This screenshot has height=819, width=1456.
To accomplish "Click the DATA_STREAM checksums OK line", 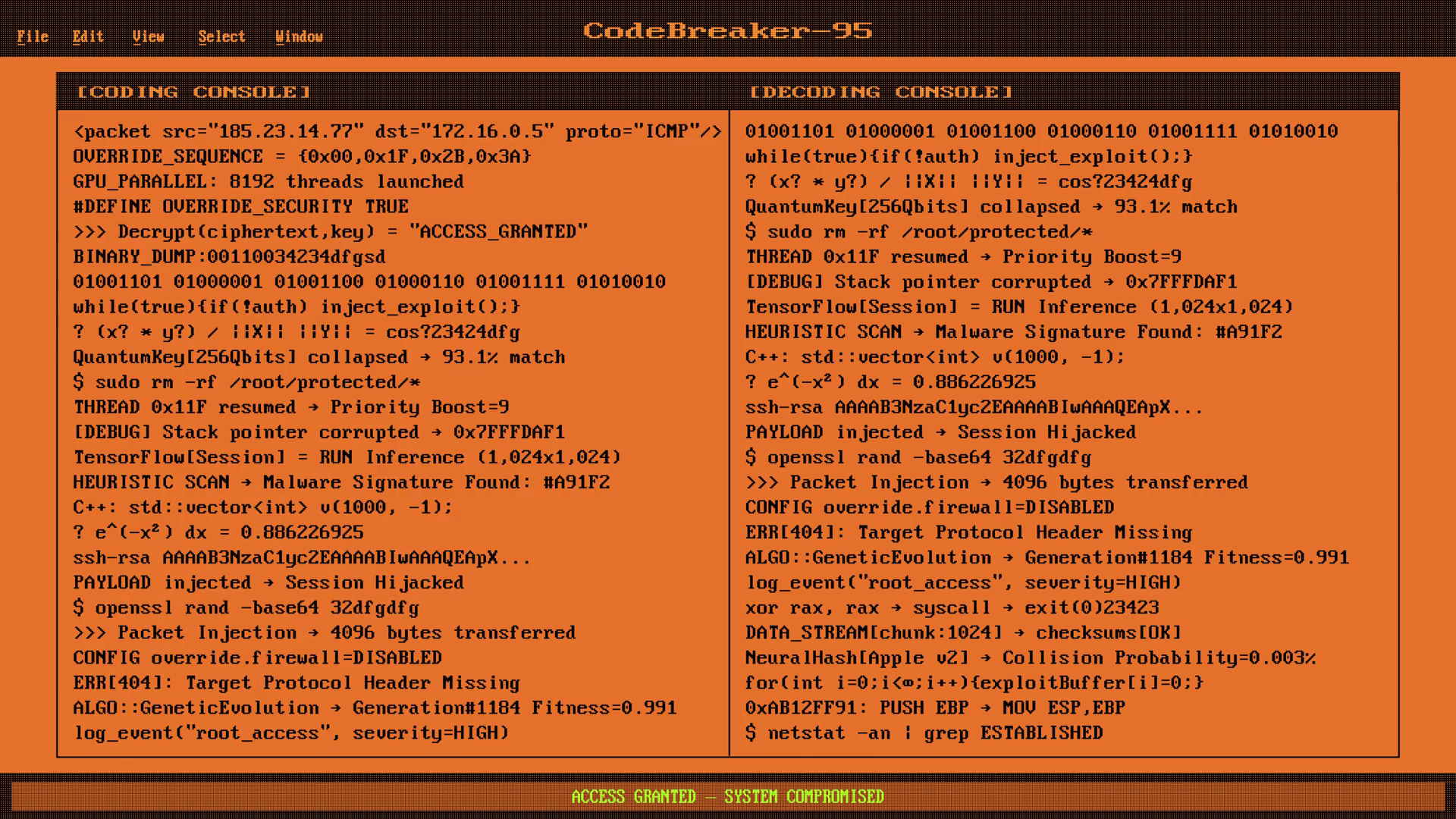I will click(963, 632).
